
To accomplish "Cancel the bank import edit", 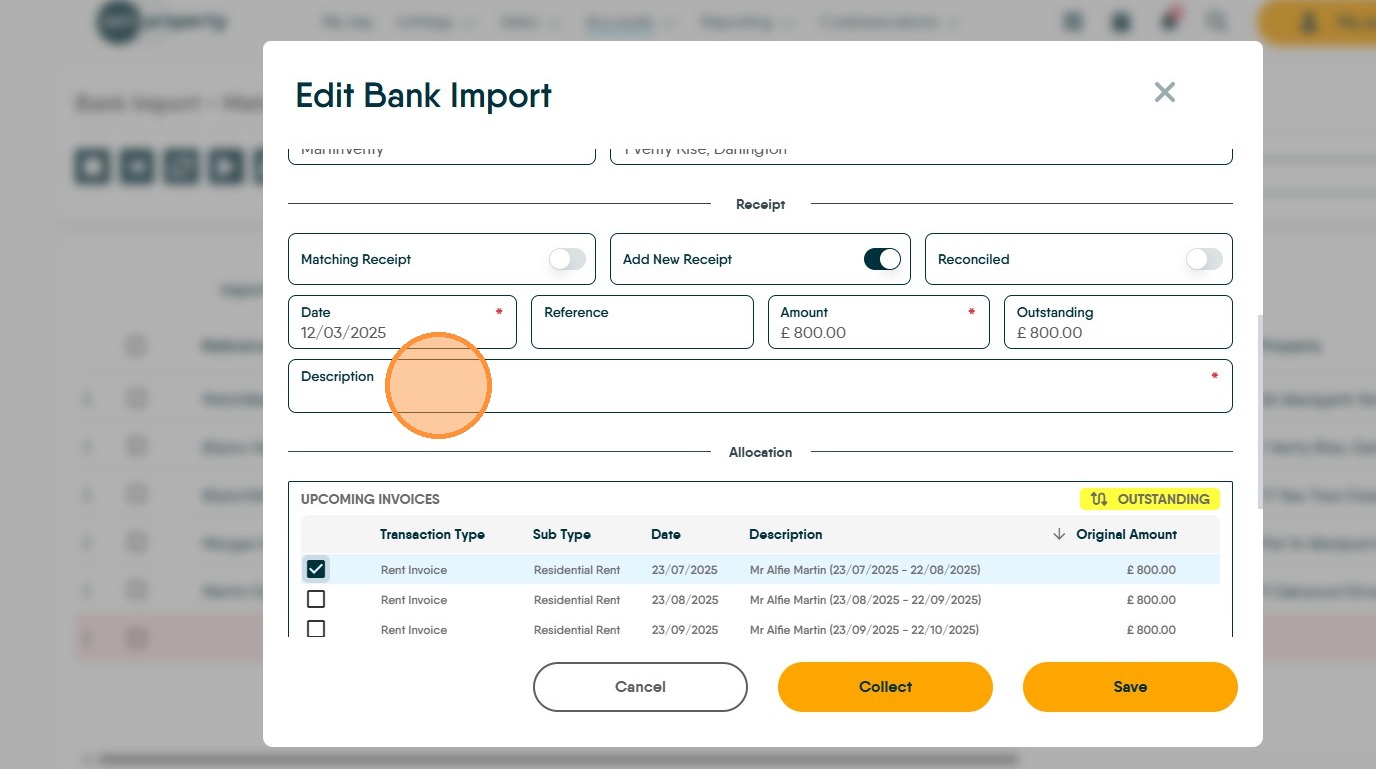I will click(640, 687).
